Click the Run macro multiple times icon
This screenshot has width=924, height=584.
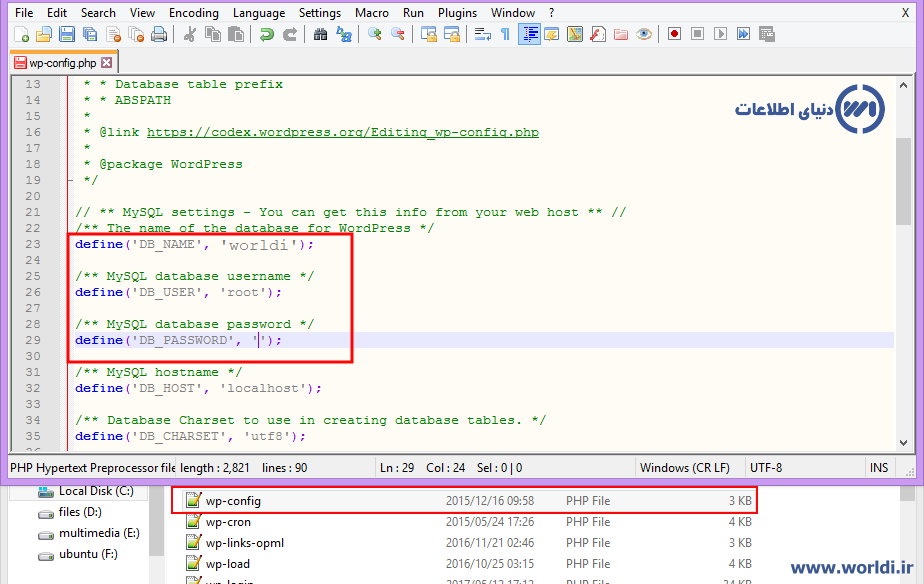click(x=743, y=34)
